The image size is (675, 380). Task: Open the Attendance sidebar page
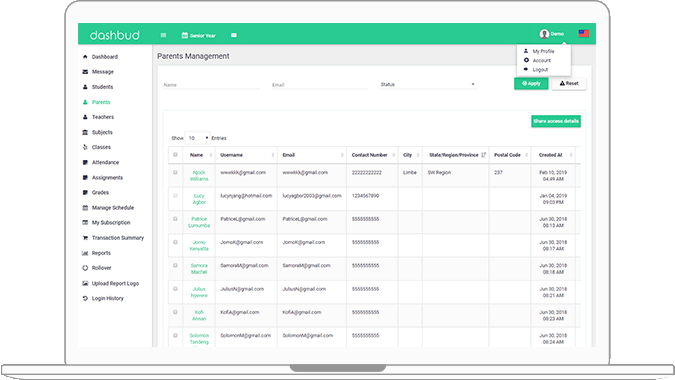coord(105,162)
